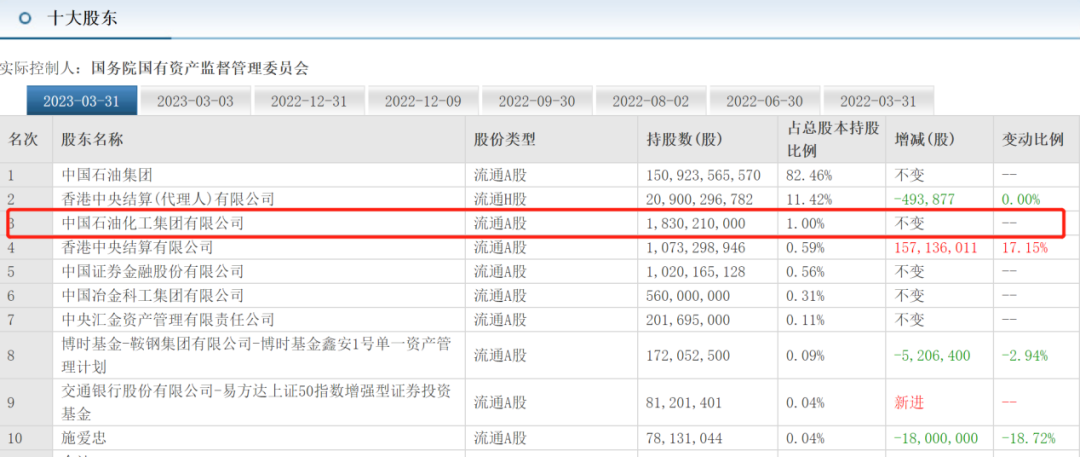Select the 2023-03-31 date tab

81,101
